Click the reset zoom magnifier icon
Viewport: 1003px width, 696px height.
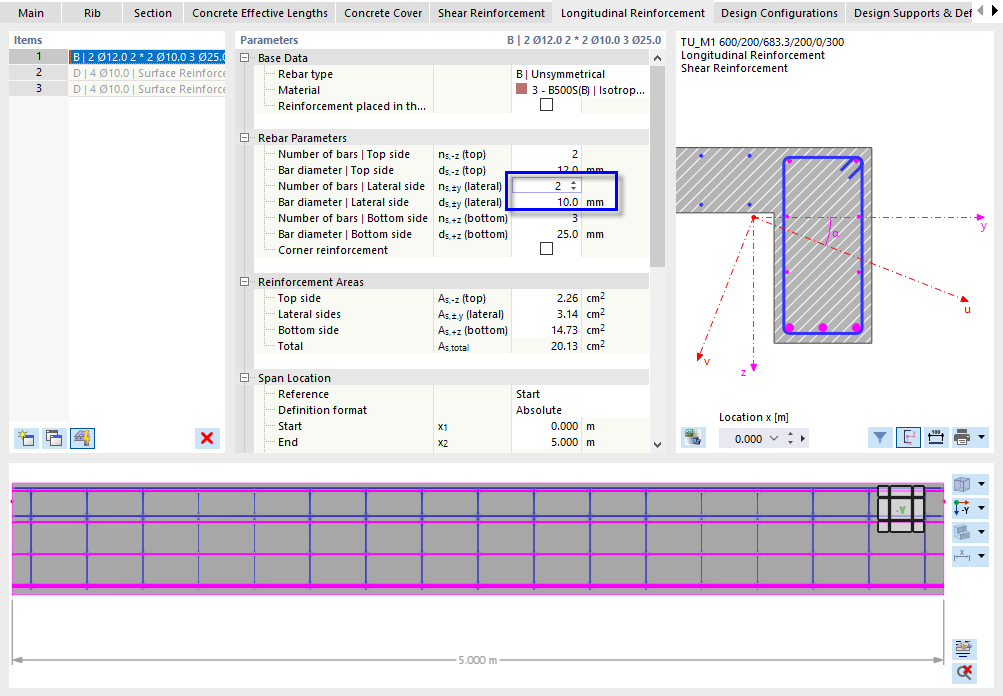point(963,672)
